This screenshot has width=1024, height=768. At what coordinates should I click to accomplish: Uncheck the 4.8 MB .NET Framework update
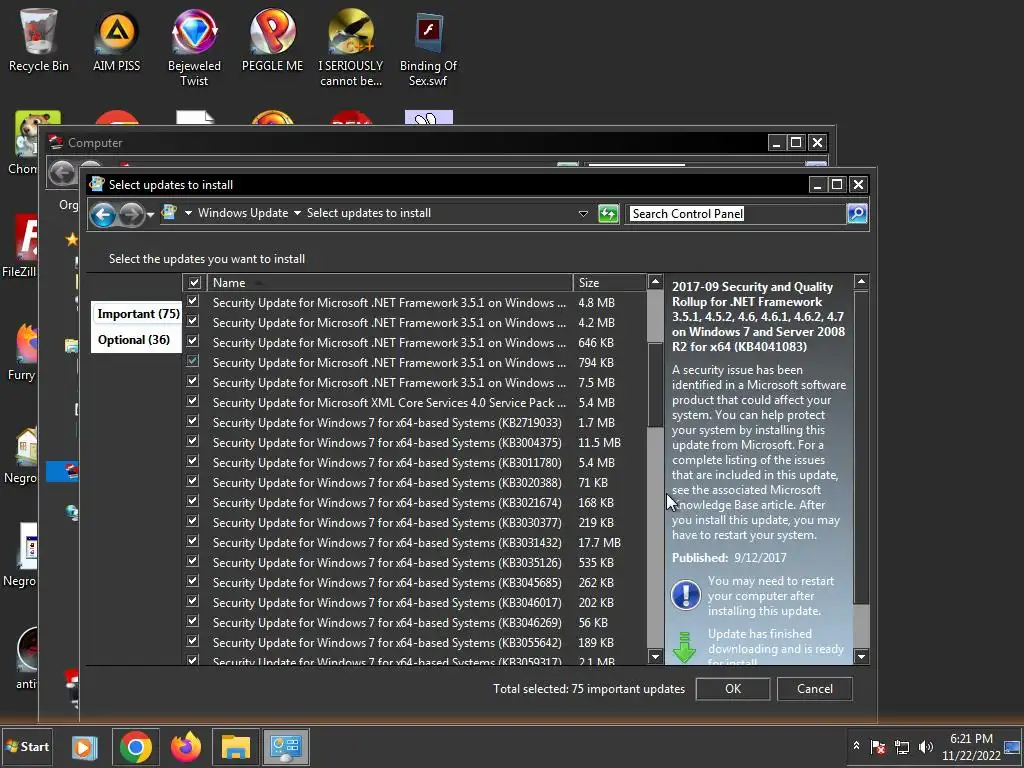coord(193,301)
